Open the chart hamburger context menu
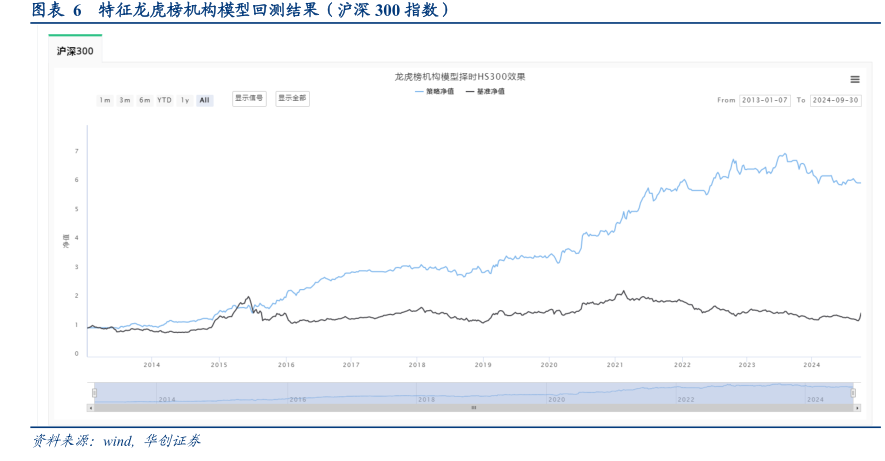Image resolution: width=885 pixels, height=461 pixels. [x=854, y=79]
